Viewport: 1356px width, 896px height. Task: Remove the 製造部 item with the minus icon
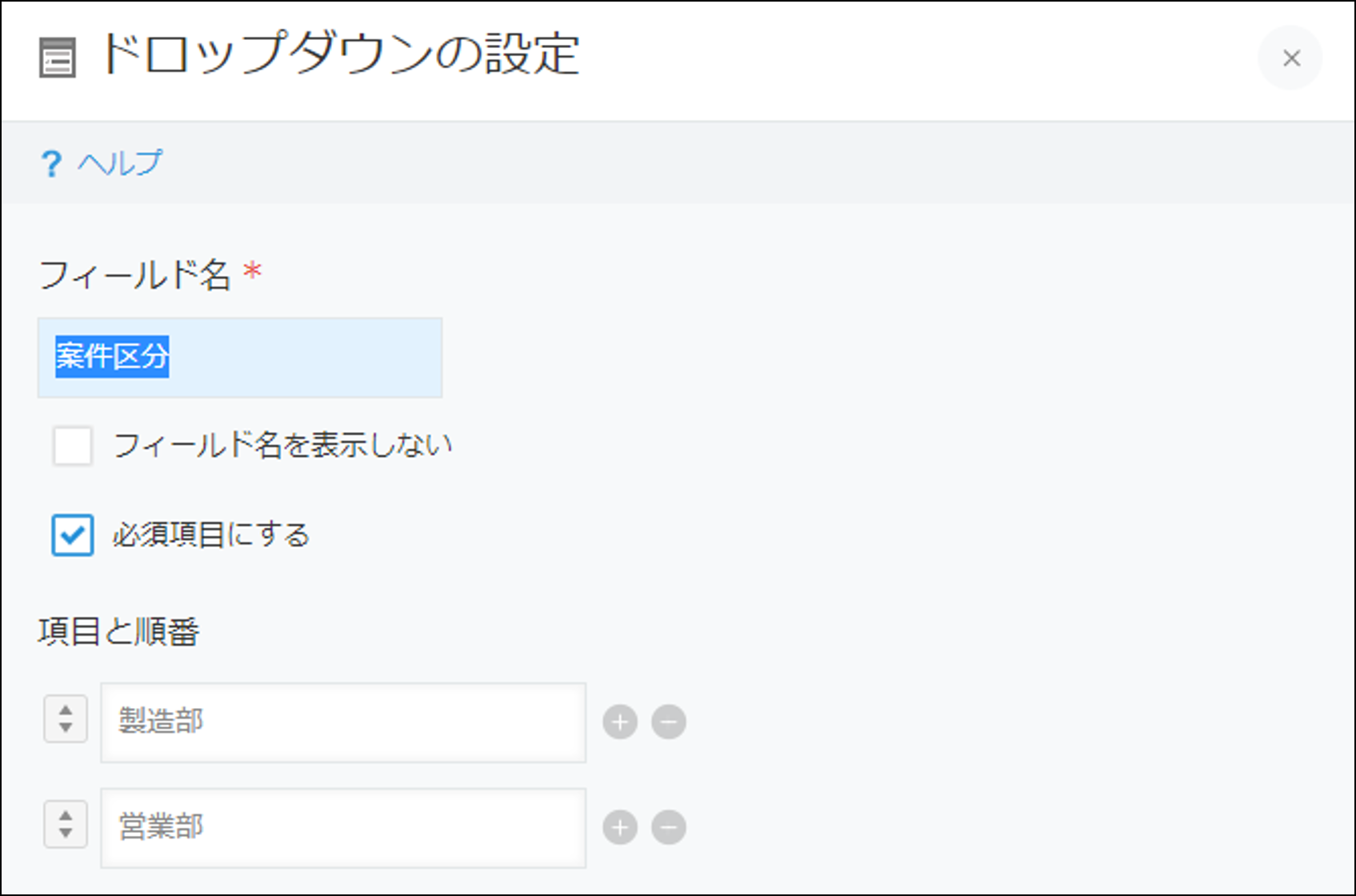coord(669,722)
